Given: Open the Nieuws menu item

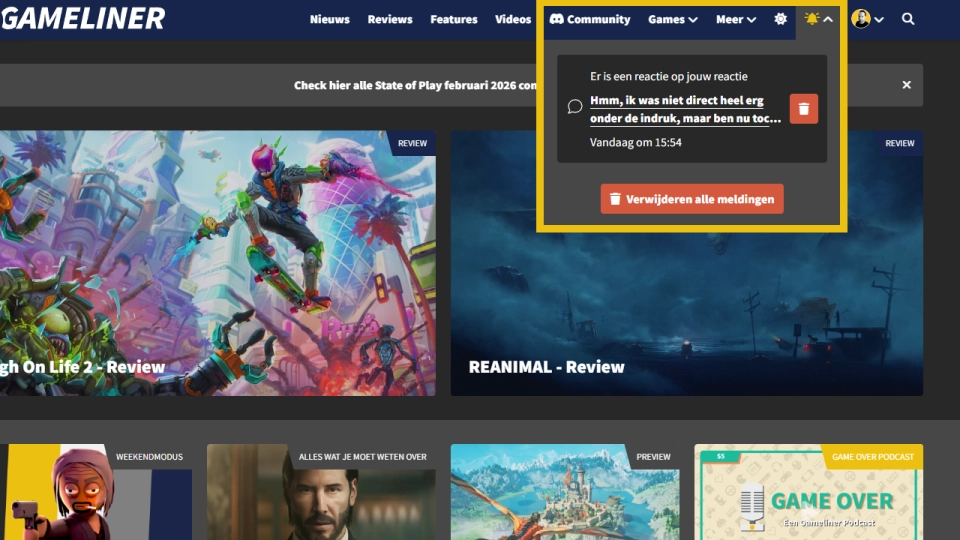Looking at the screenshot, I should (x=329, y=20).
